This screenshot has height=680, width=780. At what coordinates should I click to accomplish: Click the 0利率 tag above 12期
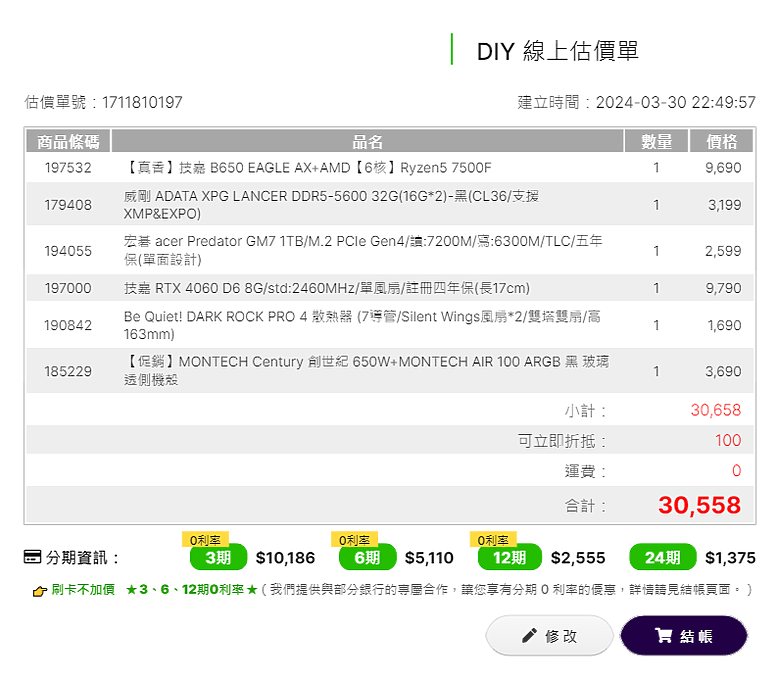pos(493,540)
